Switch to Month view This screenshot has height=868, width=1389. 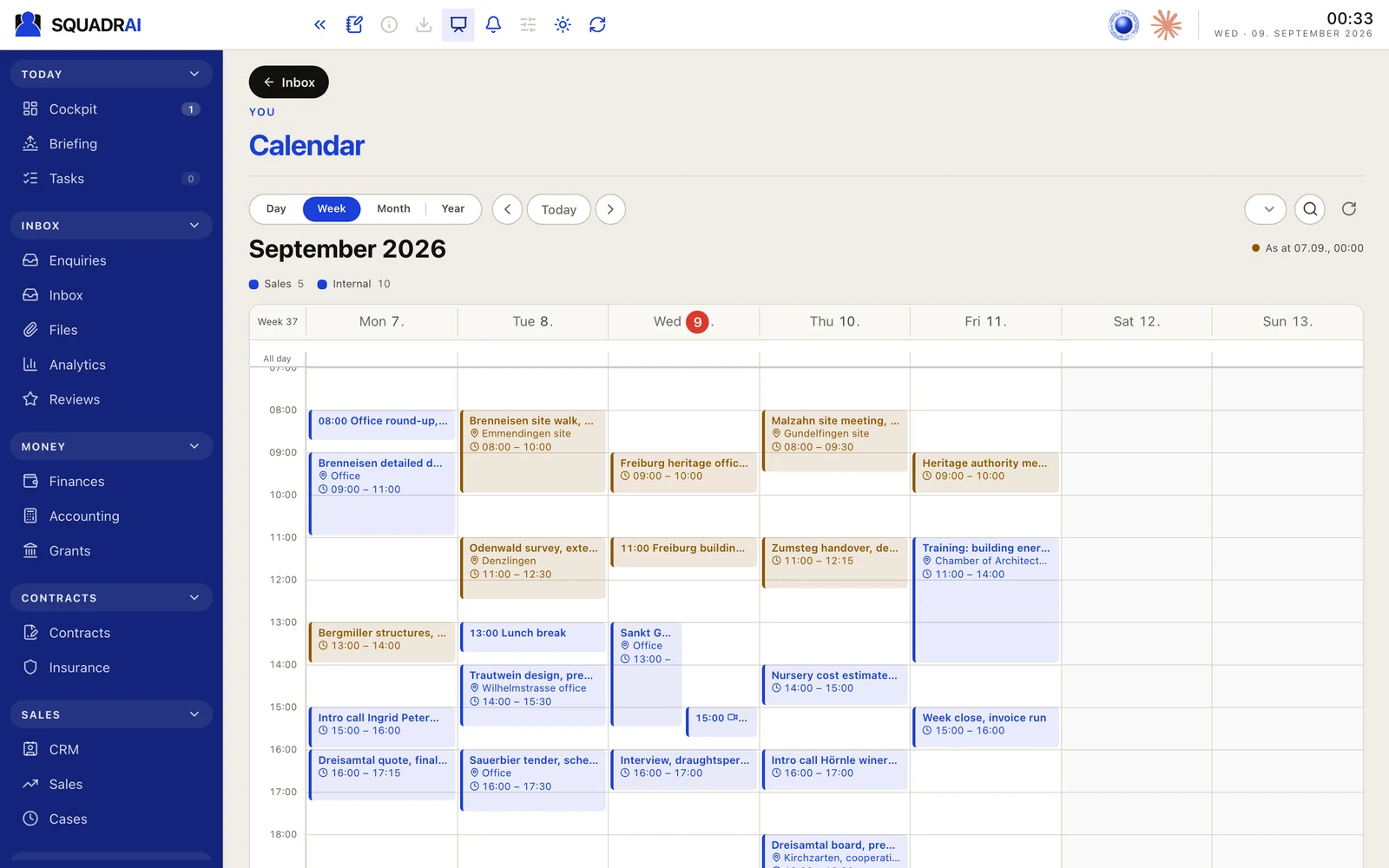393,209
